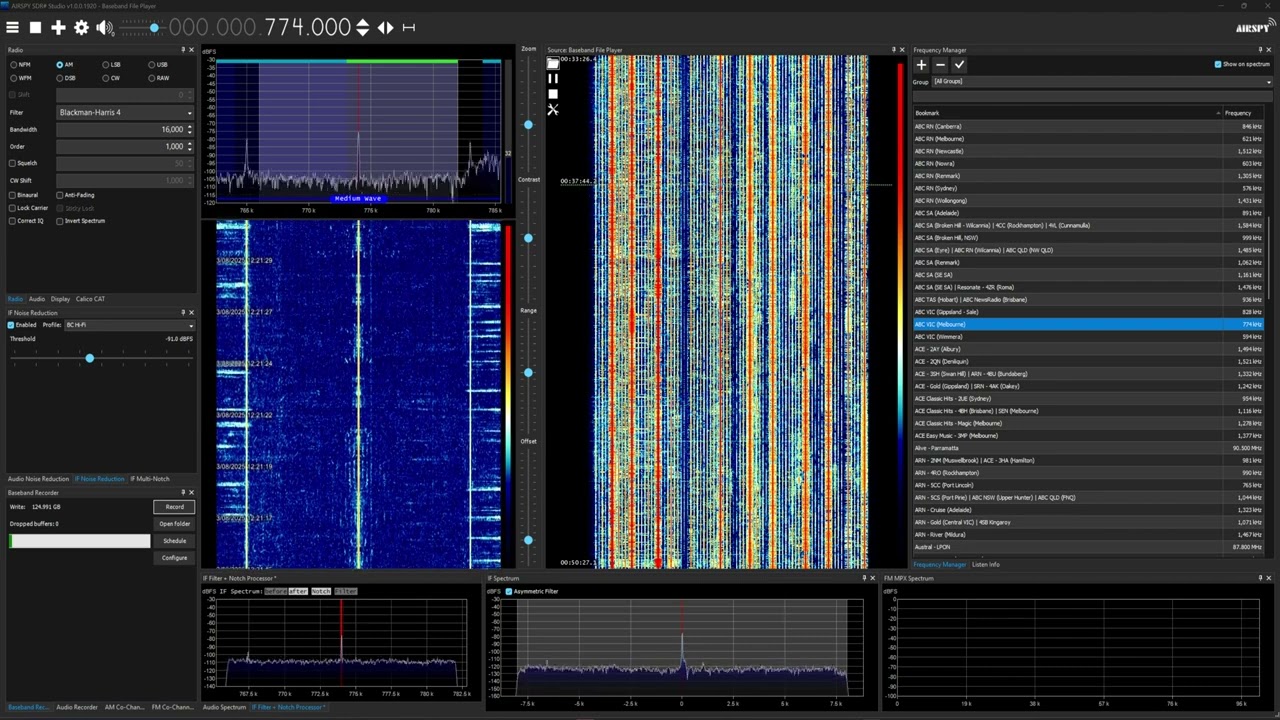The width and height of the screenshot is (1280, 720).
Task: Select RAW demodulation mode
Action: (x=158, y=78)
